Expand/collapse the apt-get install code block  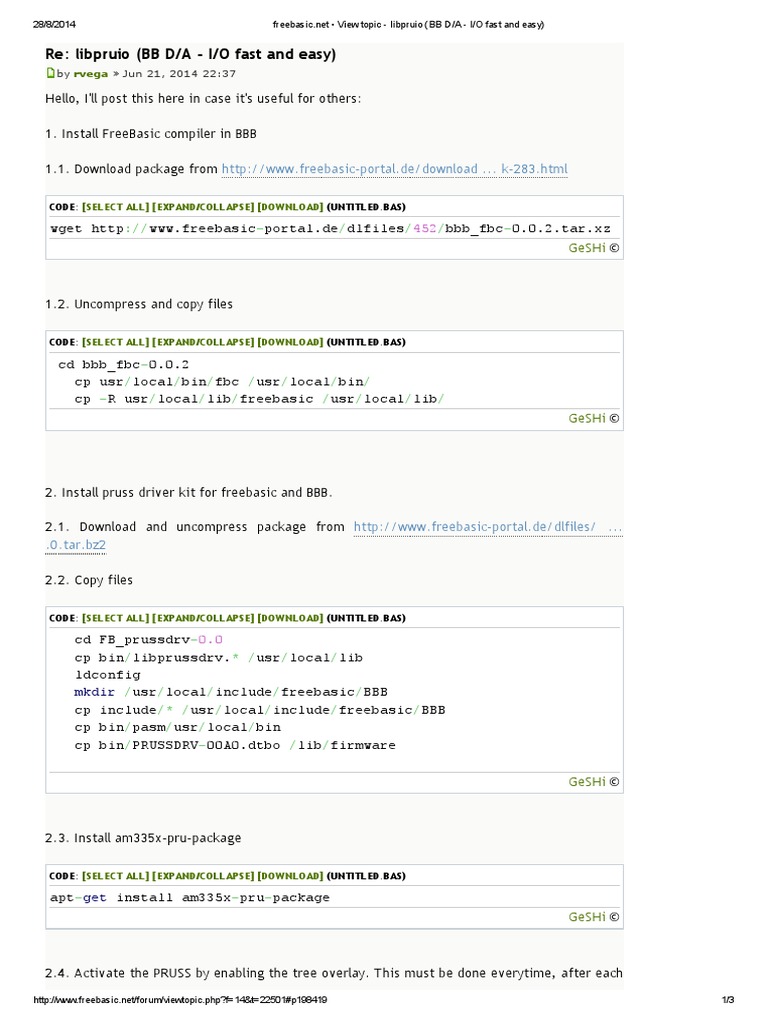coord(203,876)
